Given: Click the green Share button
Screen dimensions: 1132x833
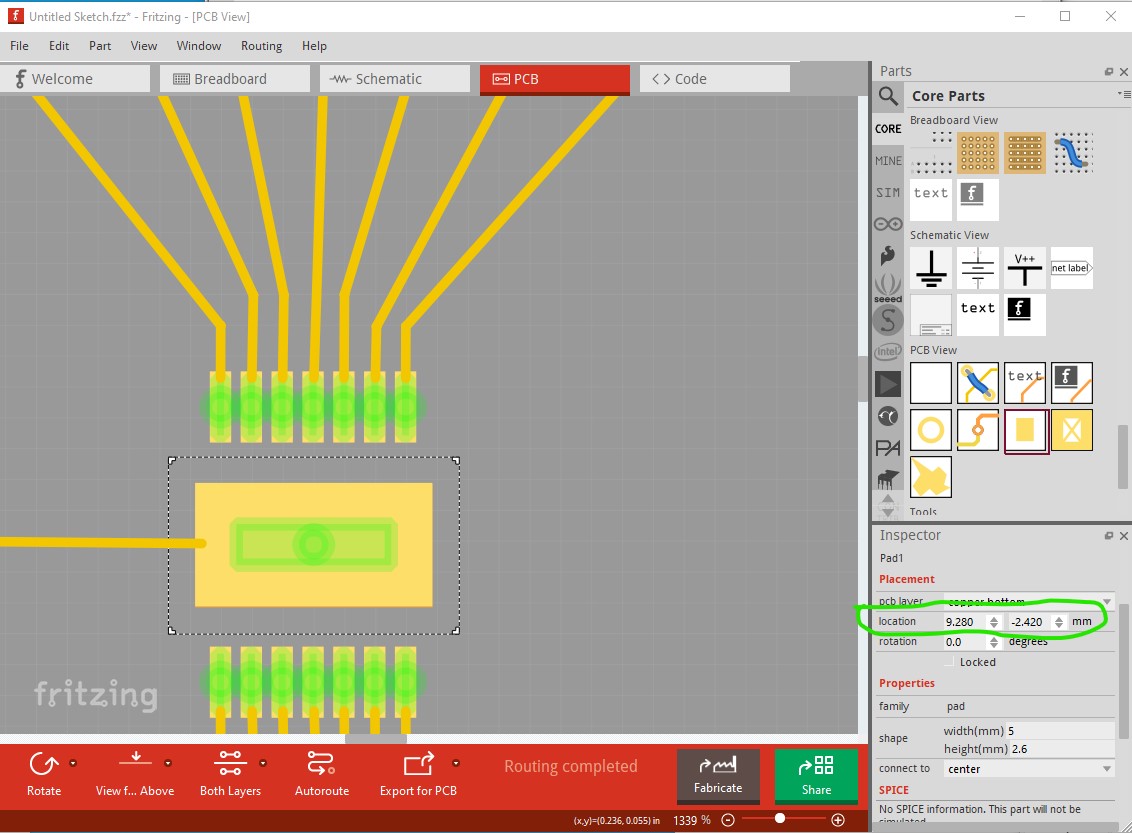Looking at the screenshot, I should [816, 776].
